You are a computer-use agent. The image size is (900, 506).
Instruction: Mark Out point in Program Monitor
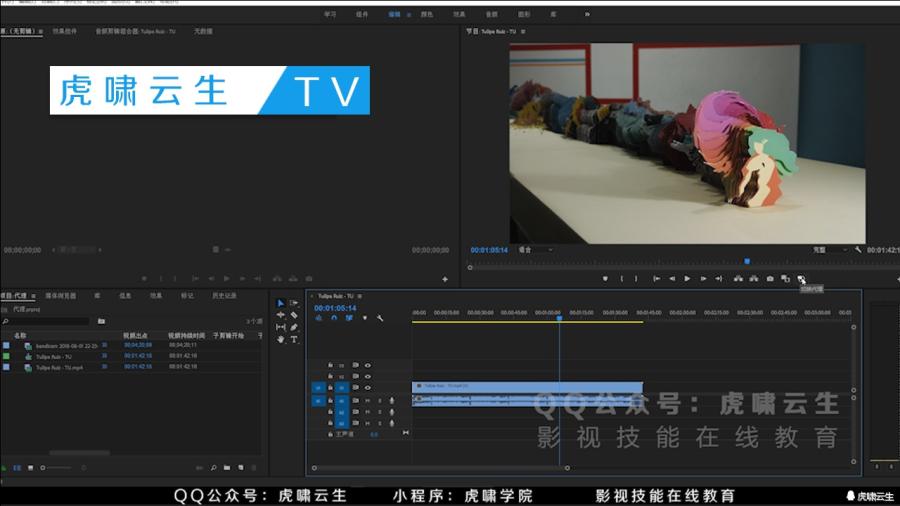click(x=636, y=279)
